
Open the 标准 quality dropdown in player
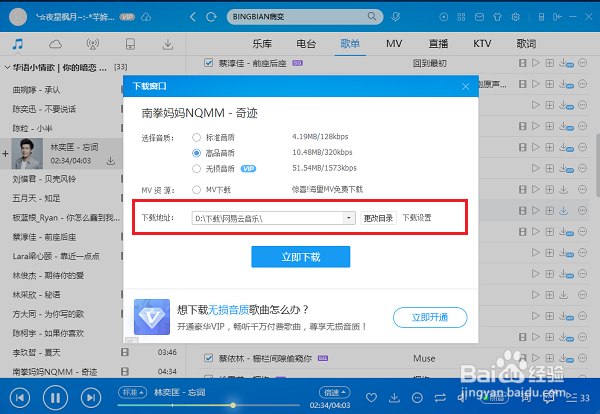coord(132,392)
